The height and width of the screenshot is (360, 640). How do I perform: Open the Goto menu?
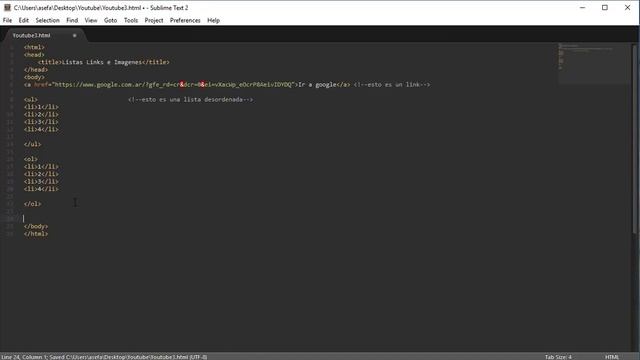tap(110, 20)
